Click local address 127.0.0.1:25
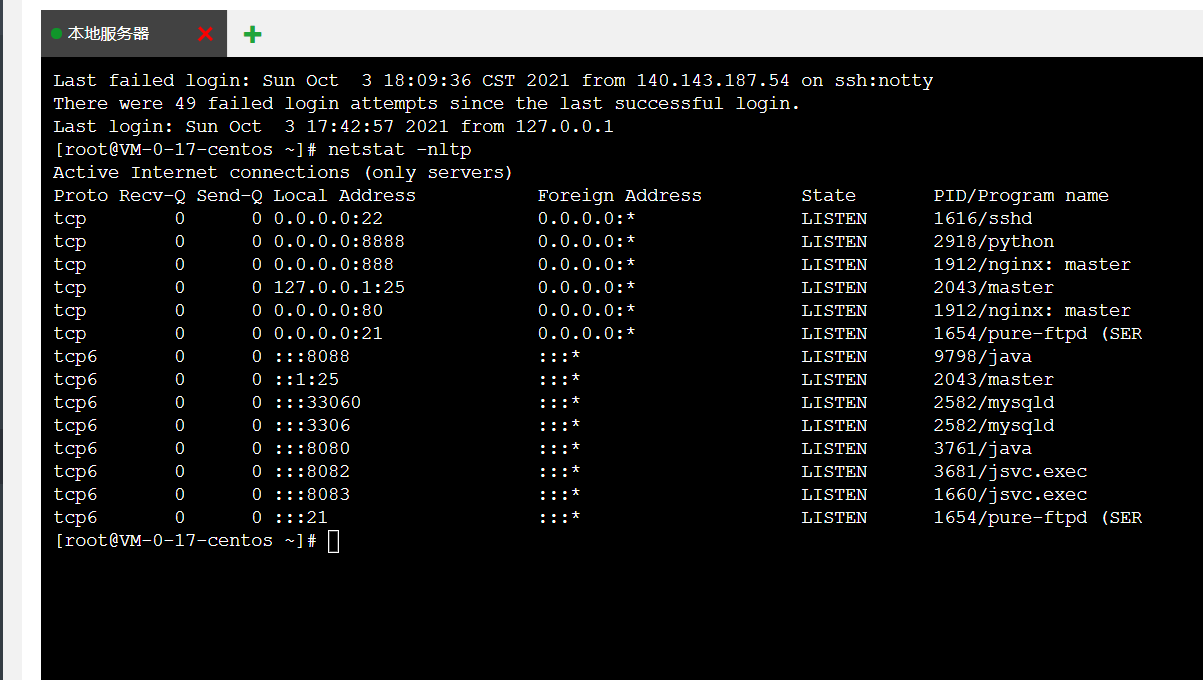The height and width of the screenshot is (680, 1203). (339, 288)
